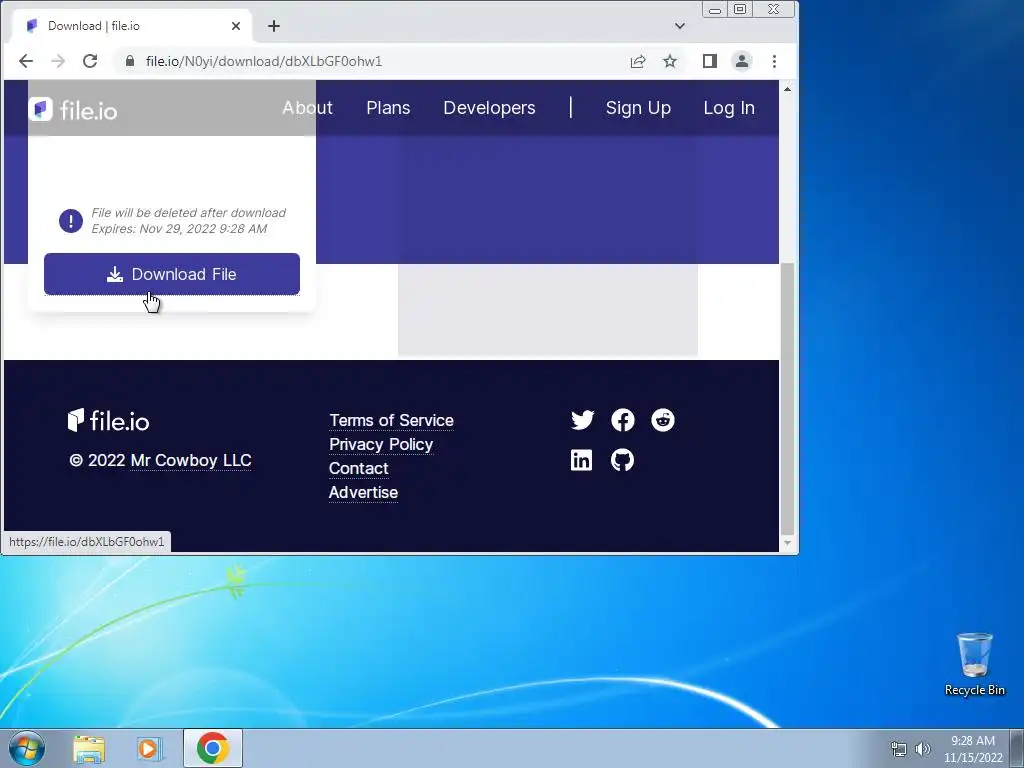
Task: Click the footer file.io logo
Action: [108, 421]
